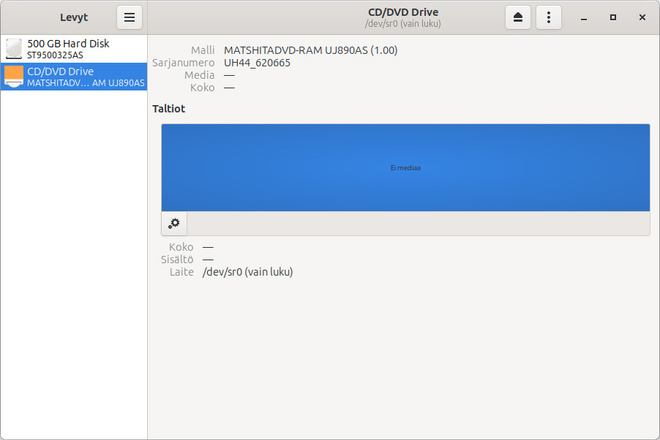Select CD/DVD Drive in sidebar
Viewport: 660px width, 440px height.
coord(74,77)
